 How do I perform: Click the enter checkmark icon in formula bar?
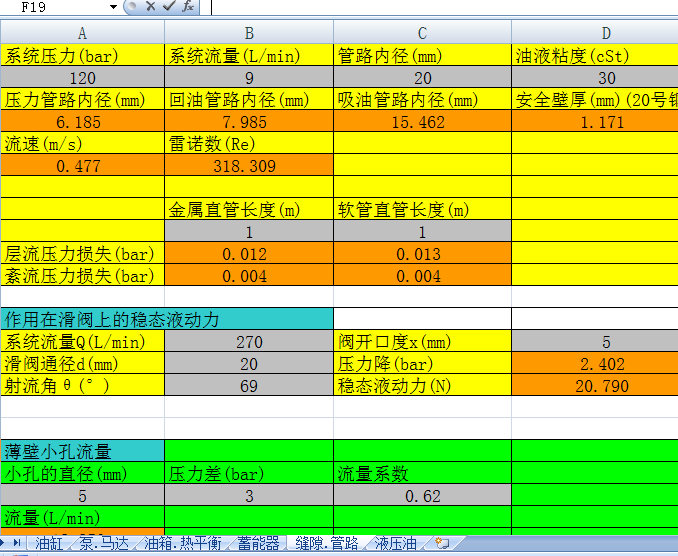pyautogui.click(x=169, y=6)
